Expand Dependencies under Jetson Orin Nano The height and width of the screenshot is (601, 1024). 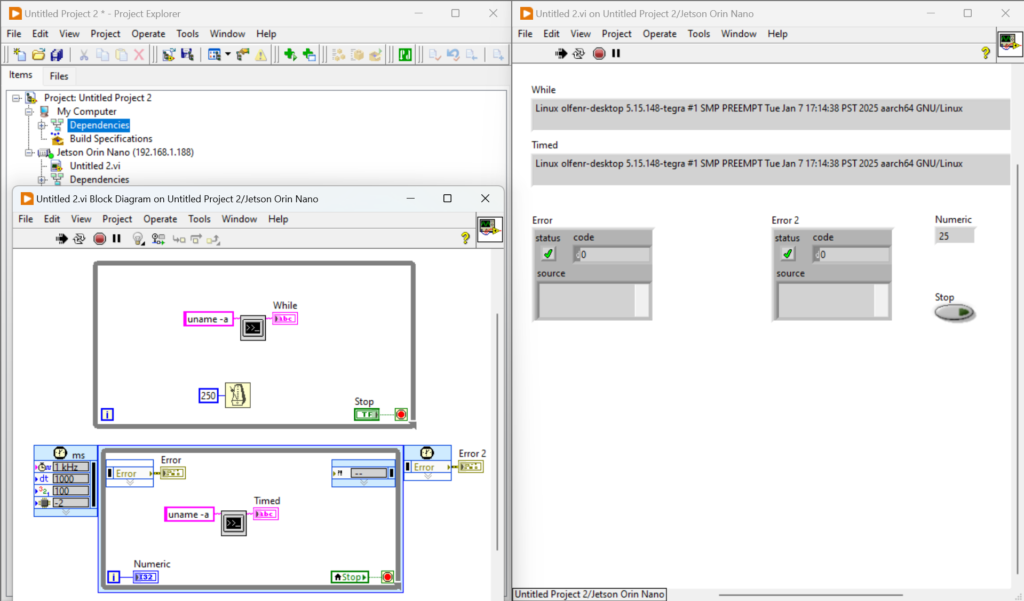[x=42, y=180]
